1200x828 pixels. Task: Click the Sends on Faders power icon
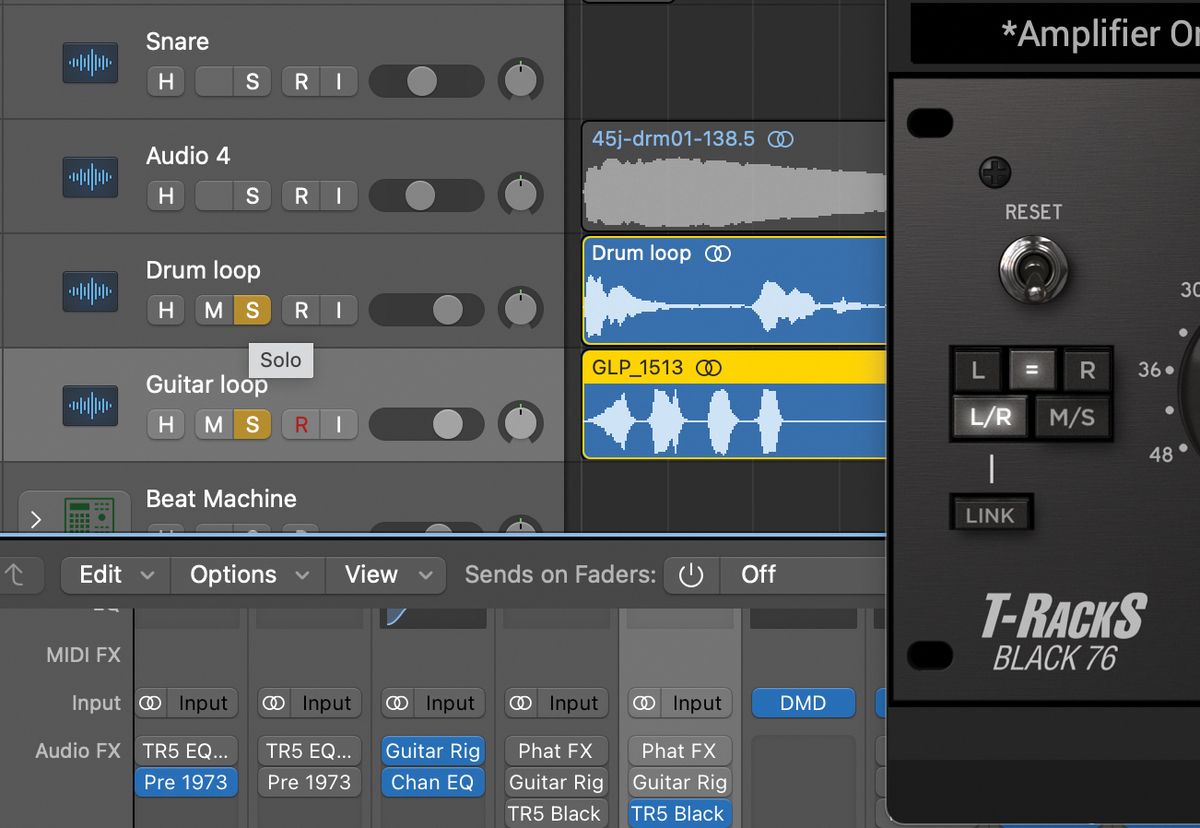click(x=691, y=574)
